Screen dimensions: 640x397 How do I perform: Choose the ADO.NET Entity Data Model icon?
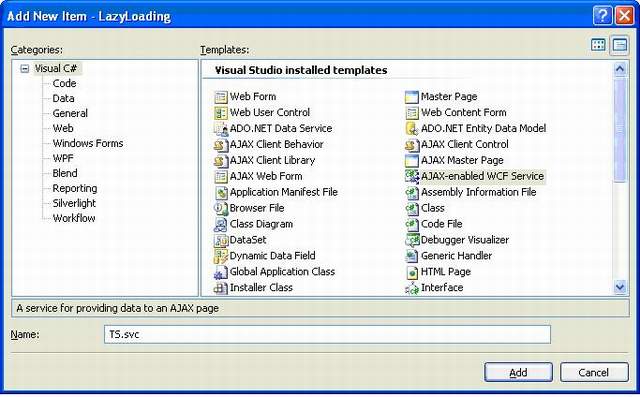click(412, 129)
